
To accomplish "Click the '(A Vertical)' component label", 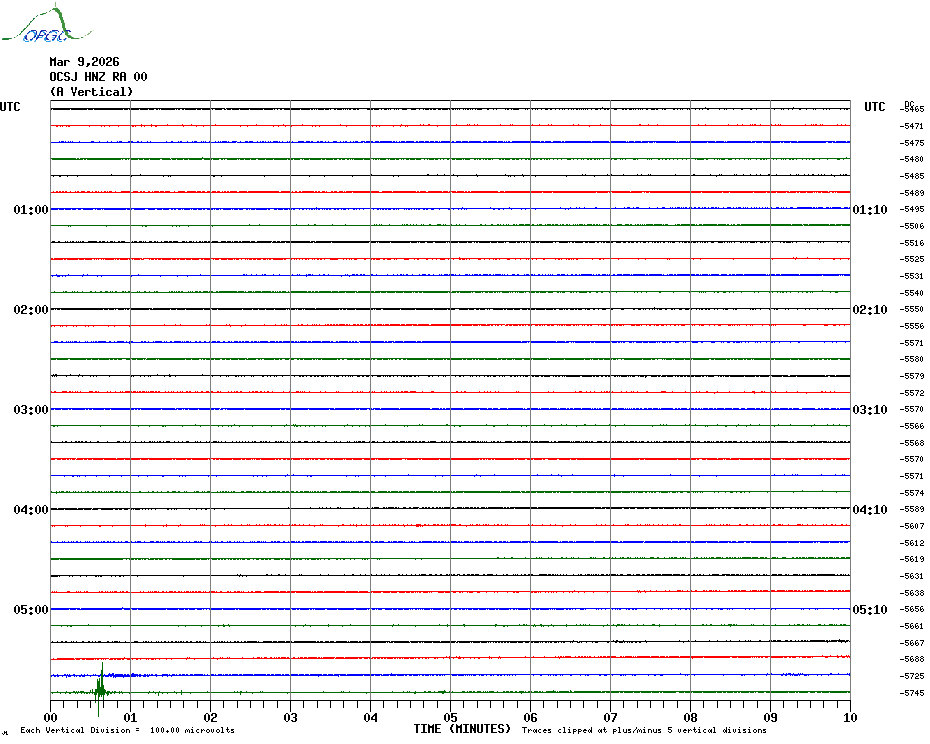I will (x=90, y=92).
